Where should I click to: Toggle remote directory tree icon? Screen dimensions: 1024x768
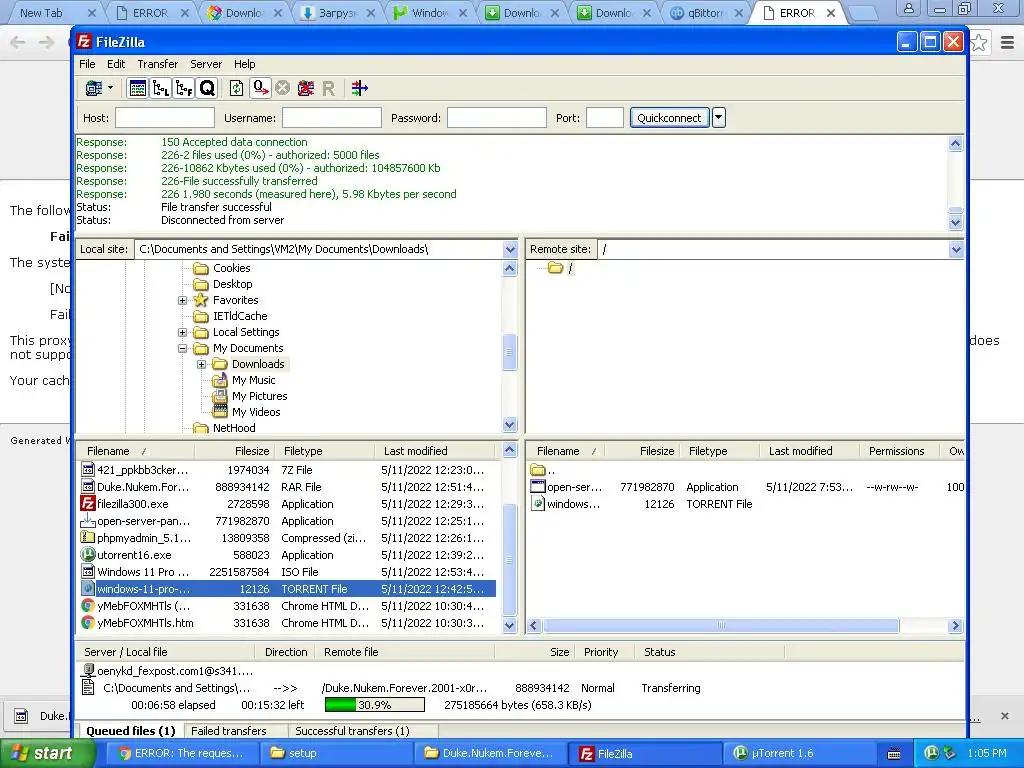pyautogui.click(x=184, y=88)
